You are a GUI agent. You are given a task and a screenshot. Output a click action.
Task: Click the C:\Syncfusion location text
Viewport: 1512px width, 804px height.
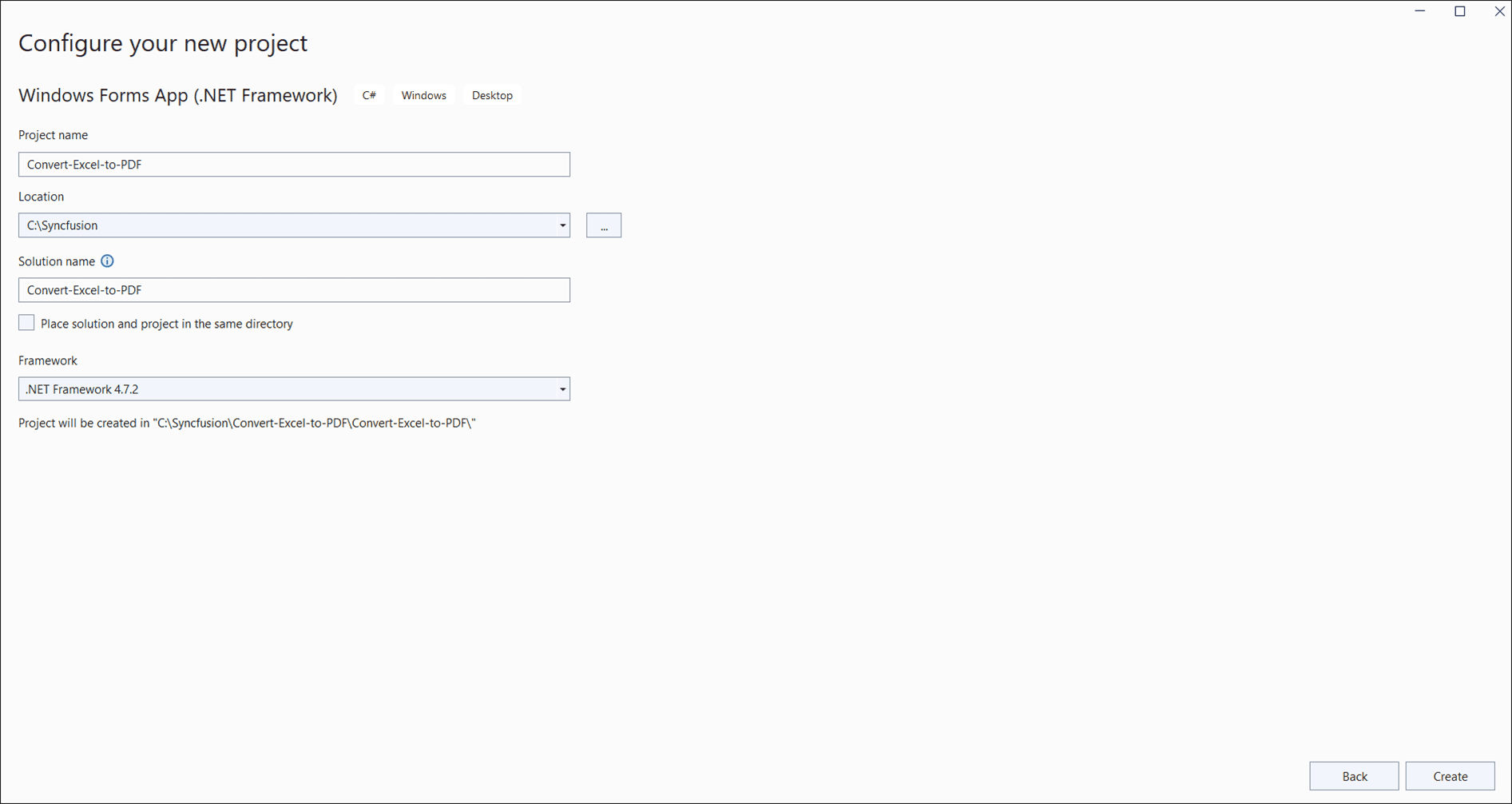tap(62, 225)
